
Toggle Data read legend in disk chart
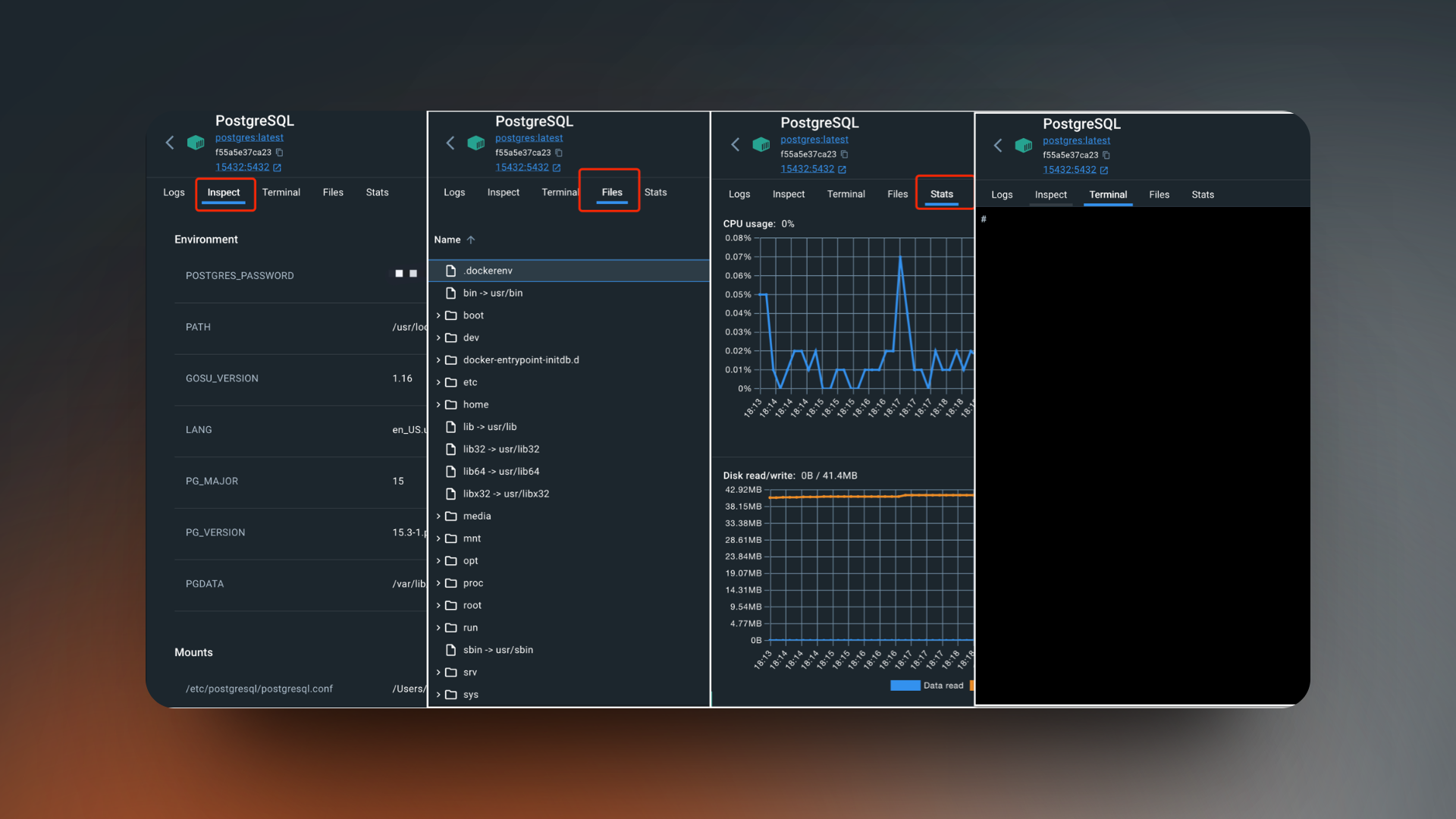tap(926, 686)
